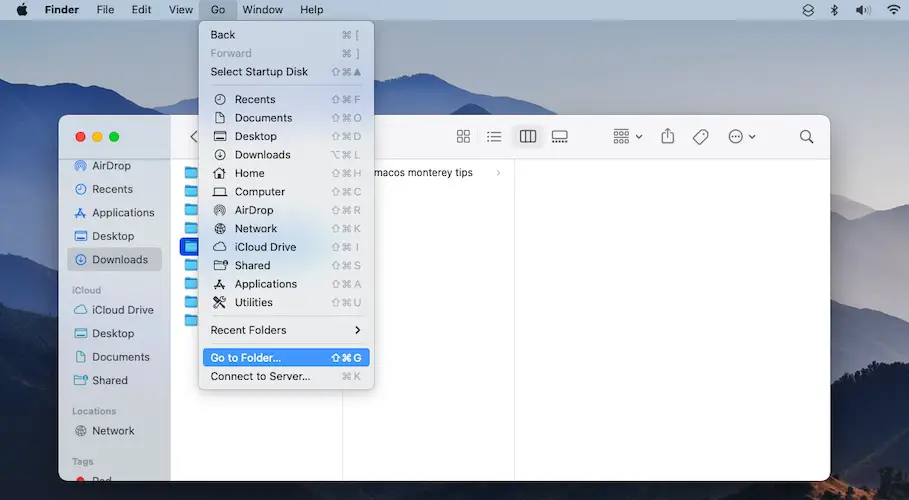909x500 pixels.
Task: Select Utilities in the Go menu
Action: pyautogui.click(x=253, y=303)
